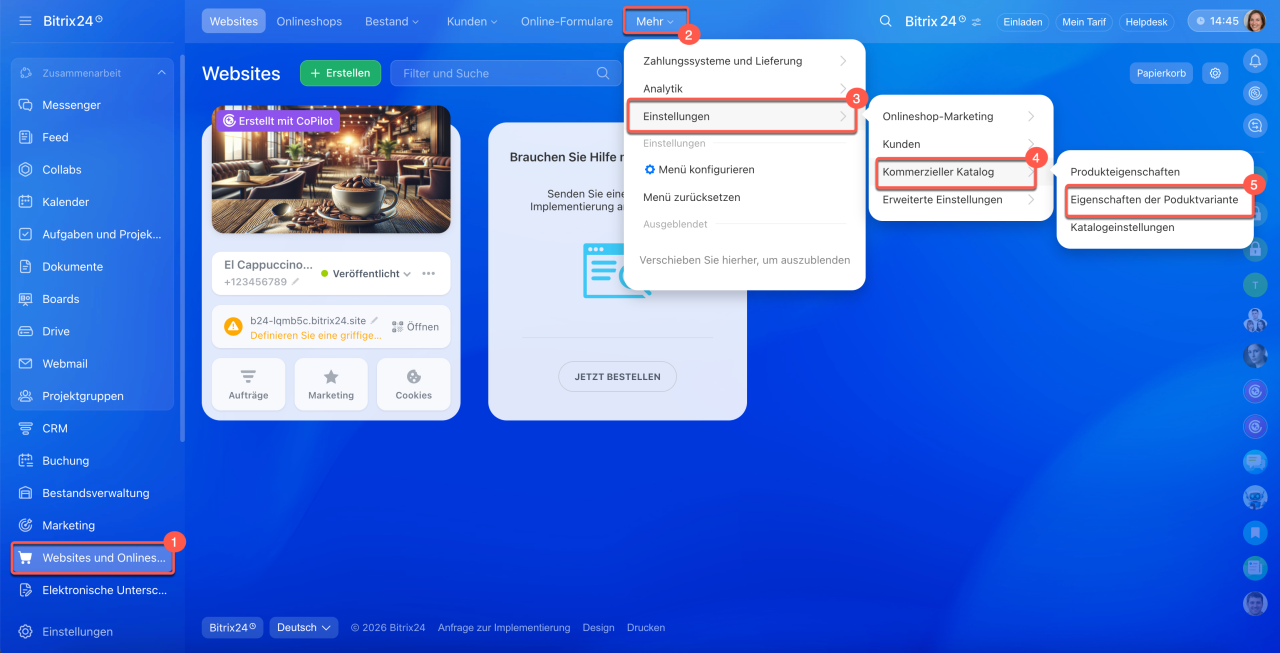This screenshot has width=1280, height=653.
Task: Expand Erweiterte Einstellungen submenu
Action: (x=960, y=200)
